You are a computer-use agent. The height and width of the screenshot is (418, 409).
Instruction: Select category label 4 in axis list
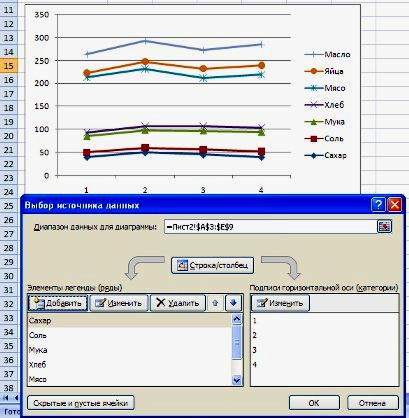point(324,365)
